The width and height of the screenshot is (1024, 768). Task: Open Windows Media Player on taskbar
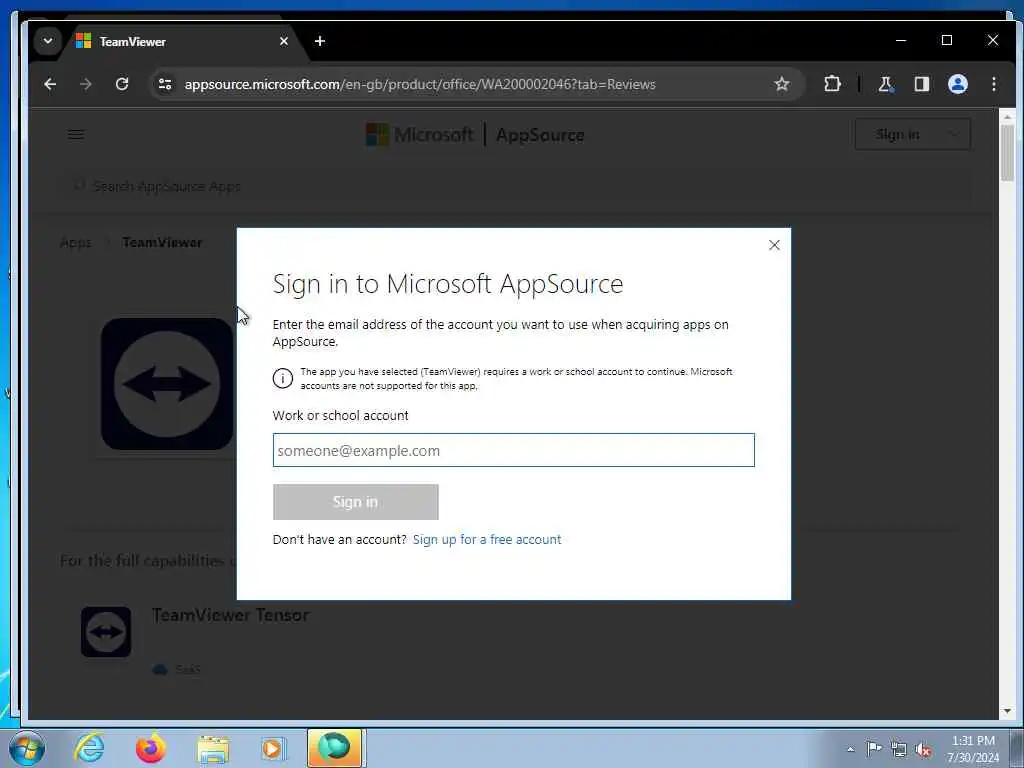click(x=273, y=748)
